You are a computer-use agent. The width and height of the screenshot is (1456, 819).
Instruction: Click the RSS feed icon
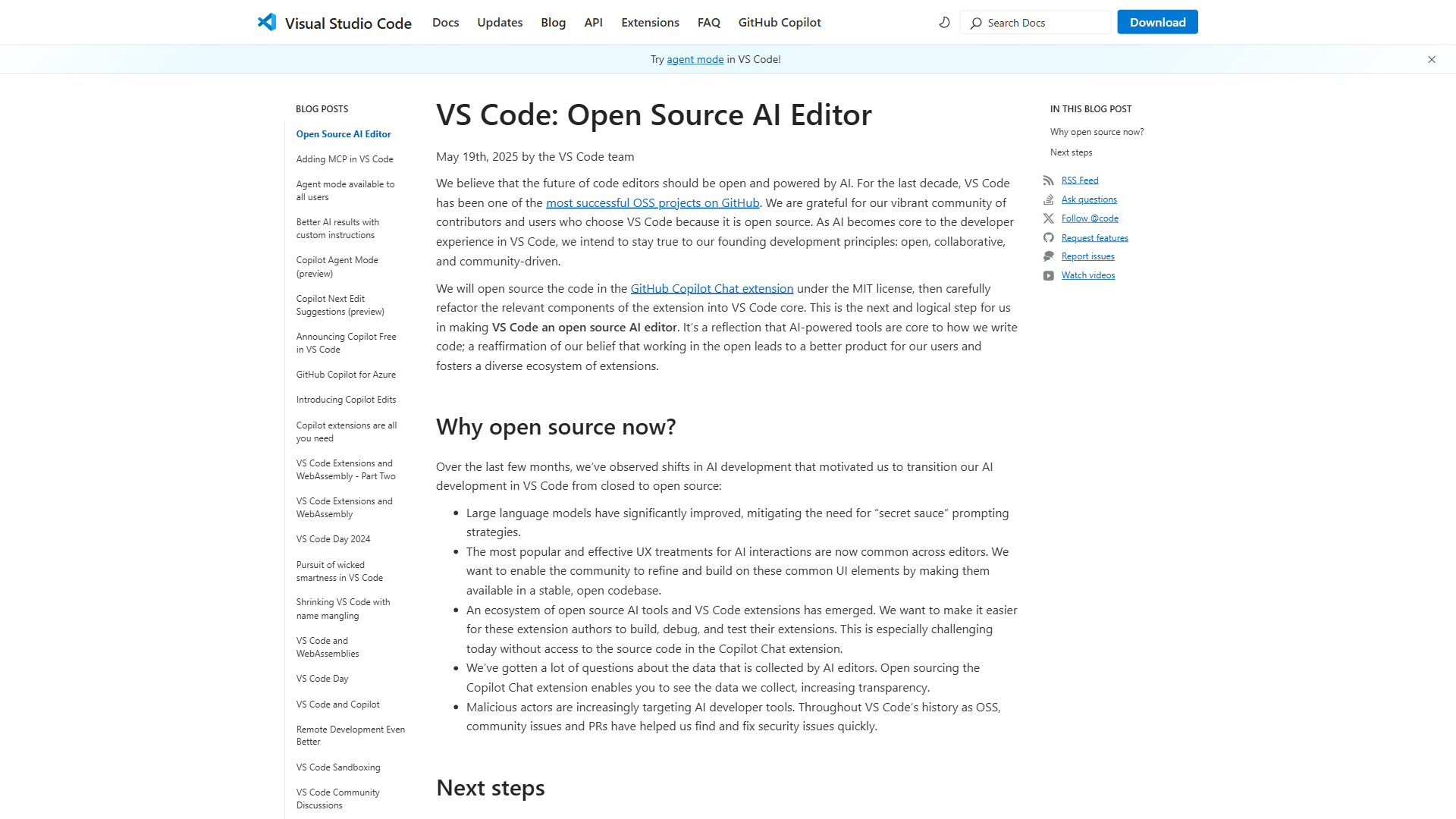pos(1048,180)
